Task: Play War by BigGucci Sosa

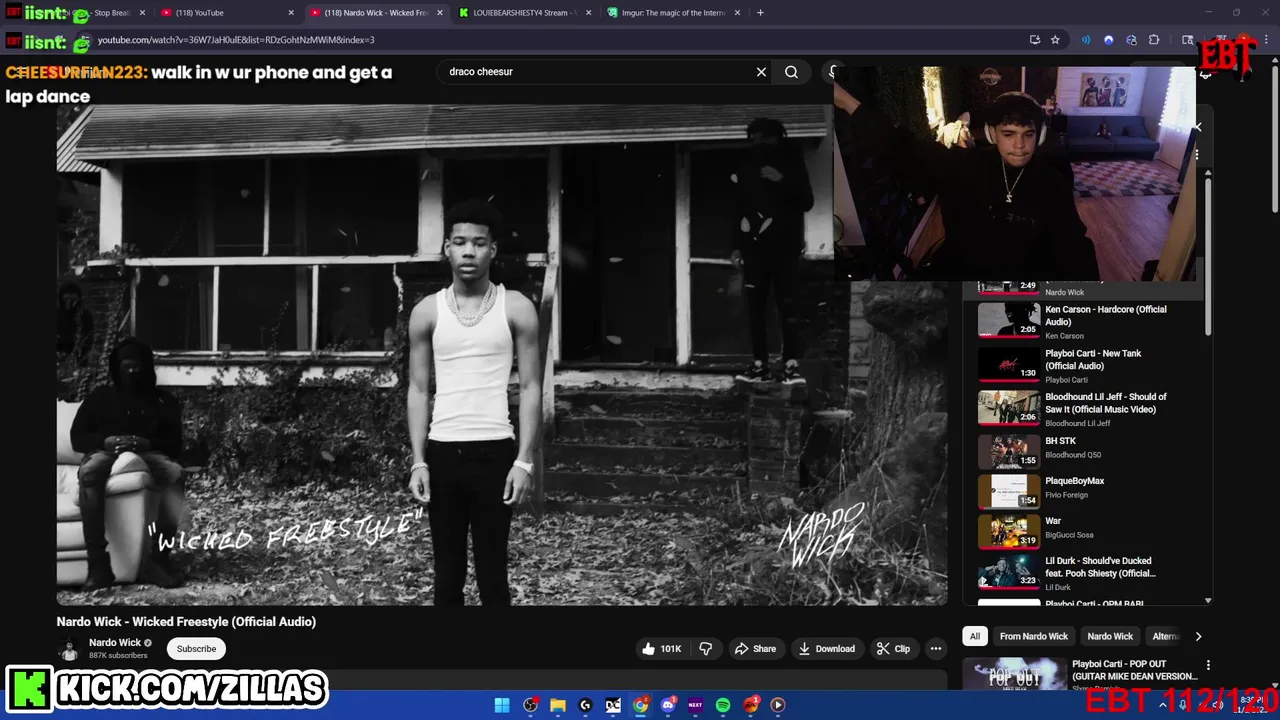Action: click(x=1085, y=530)
